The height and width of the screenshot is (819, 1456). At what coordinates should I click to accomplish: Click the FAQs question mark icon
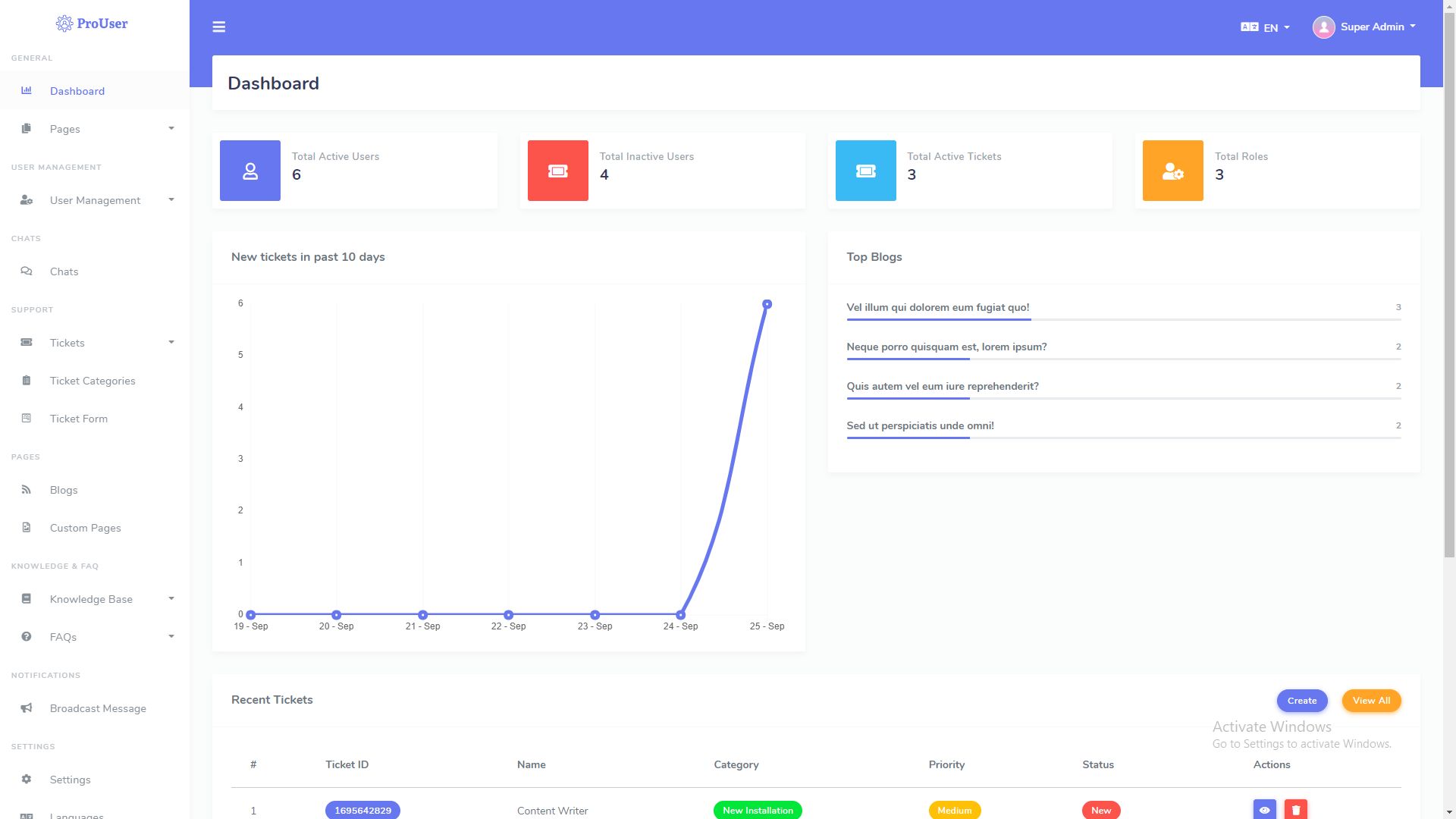pos(27,636)
